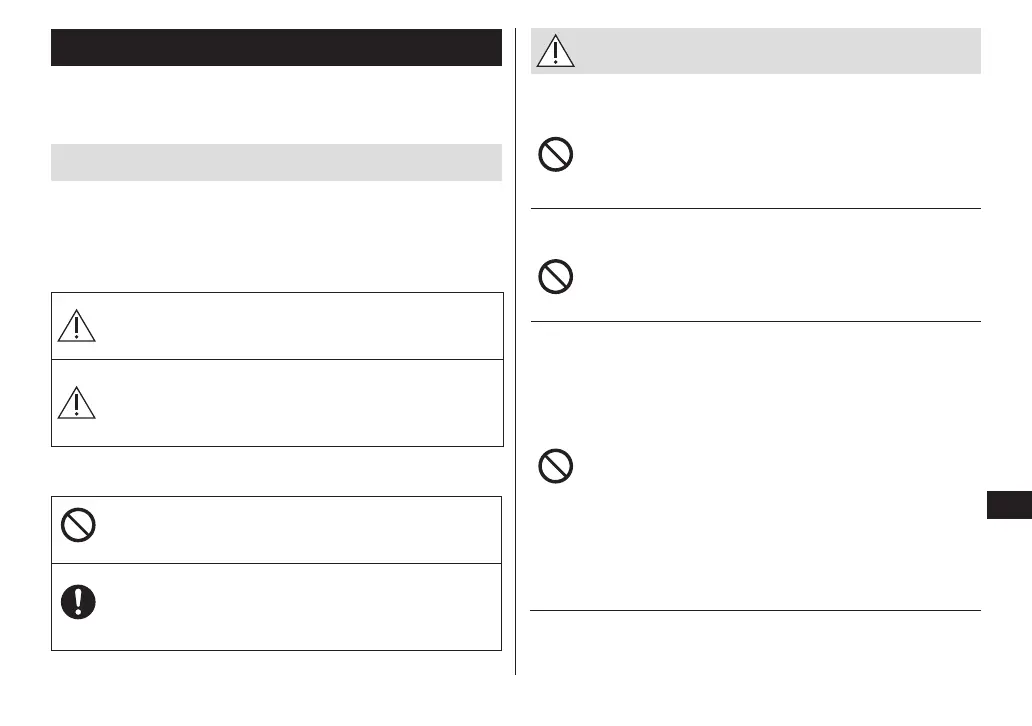Screen dimensions: 1032x726
Task: Click the empty cell beside the upper warning triangle
Action: coord(300,326)
